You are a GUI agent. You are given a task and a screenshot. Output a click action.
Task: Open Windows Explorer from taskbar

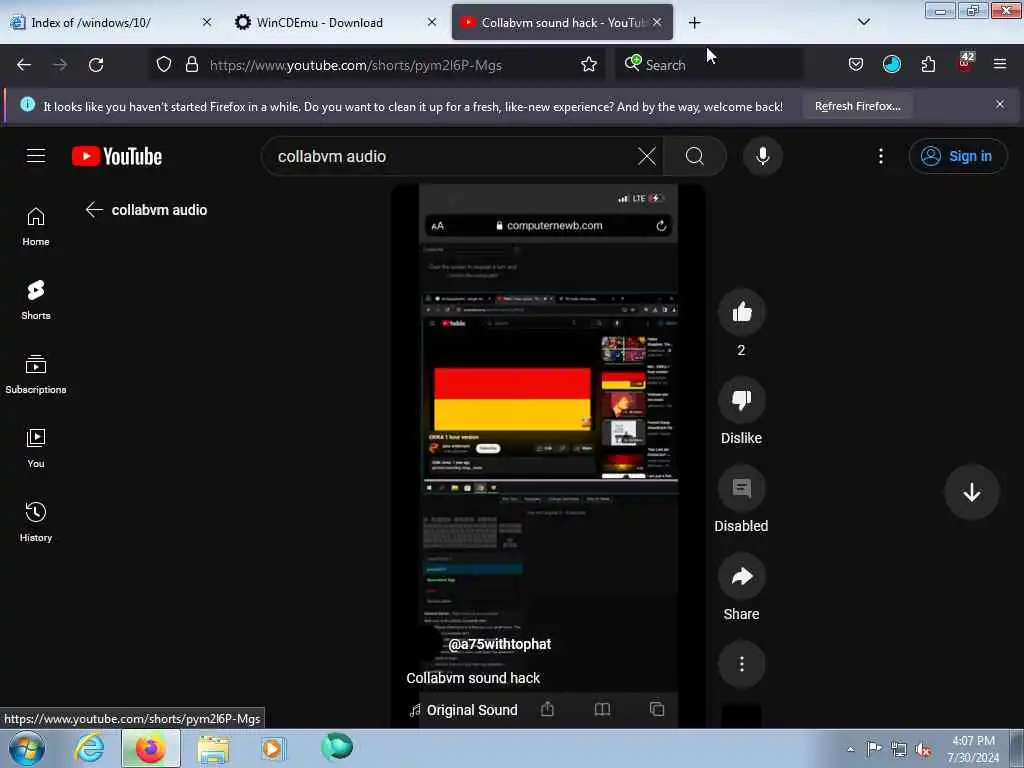pyautogui.click(x=213, y=748)
